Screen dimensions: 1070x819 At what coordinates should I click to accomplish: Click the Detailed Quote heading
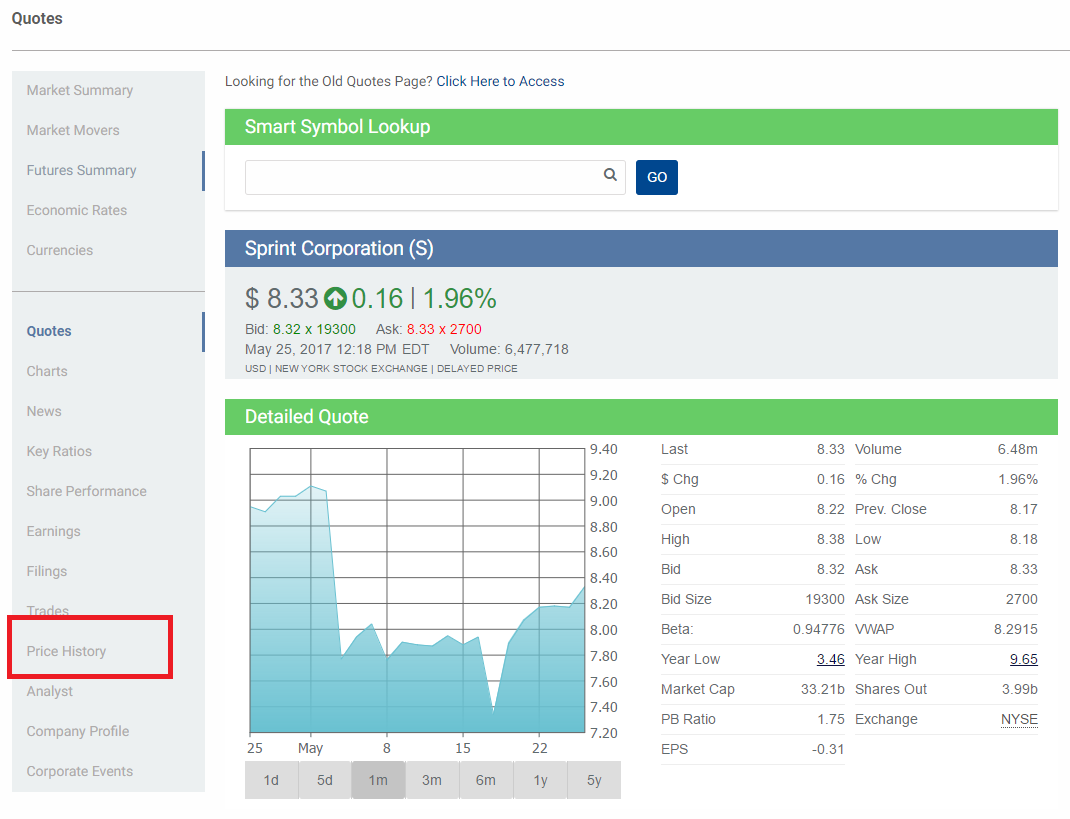pos(306,417)
